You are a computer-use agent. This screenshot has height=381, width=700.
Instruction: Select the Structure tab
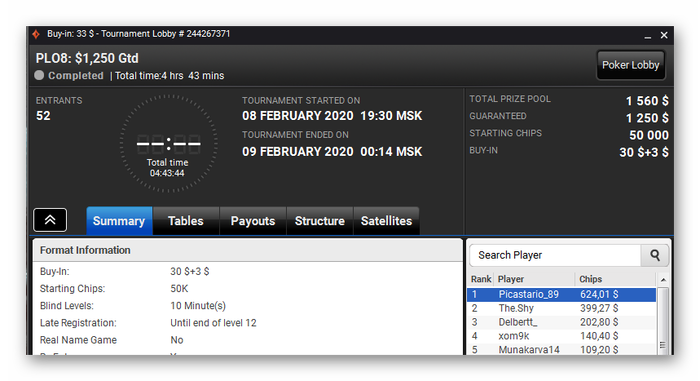point(320,221)
